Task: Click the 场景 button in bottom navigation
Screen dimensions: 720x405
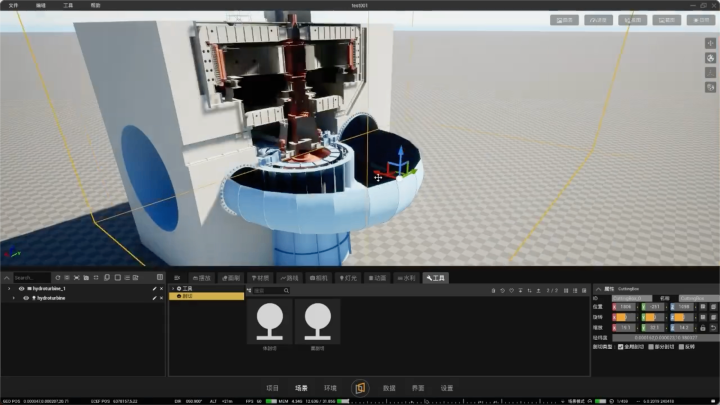Action: pyautogui.click(x=301, y=387)
